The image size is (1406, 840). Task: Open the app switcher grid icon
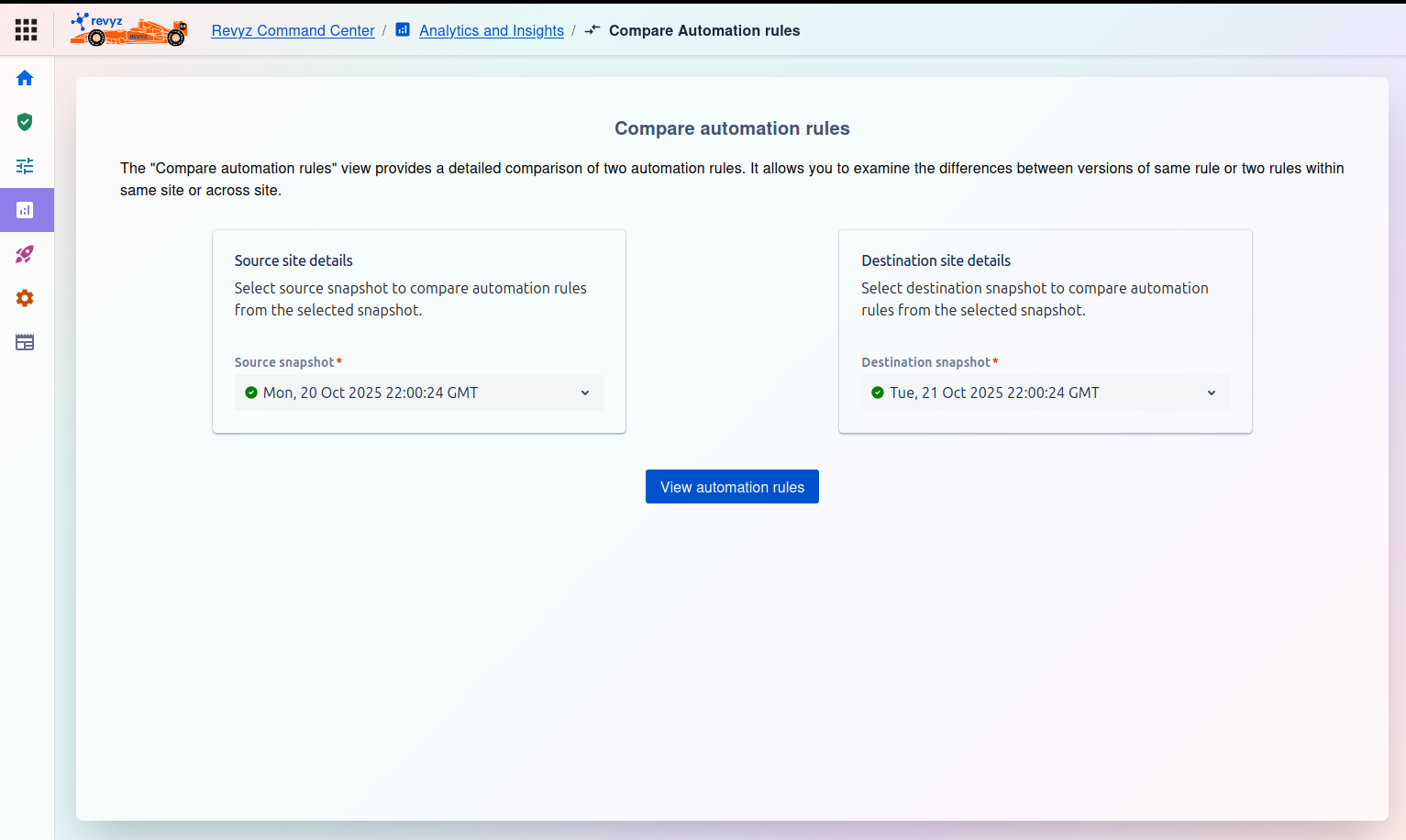point(26,30)
